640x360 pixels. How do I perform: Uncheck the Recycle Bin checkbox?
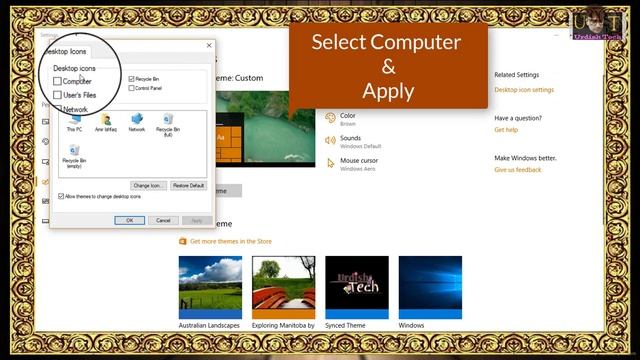[131, 79]
